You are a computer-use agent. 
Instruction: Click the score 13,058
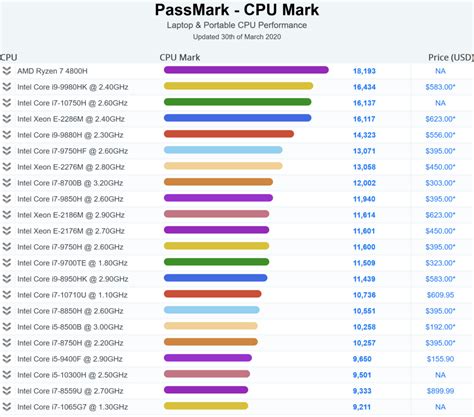click(364, 167)
